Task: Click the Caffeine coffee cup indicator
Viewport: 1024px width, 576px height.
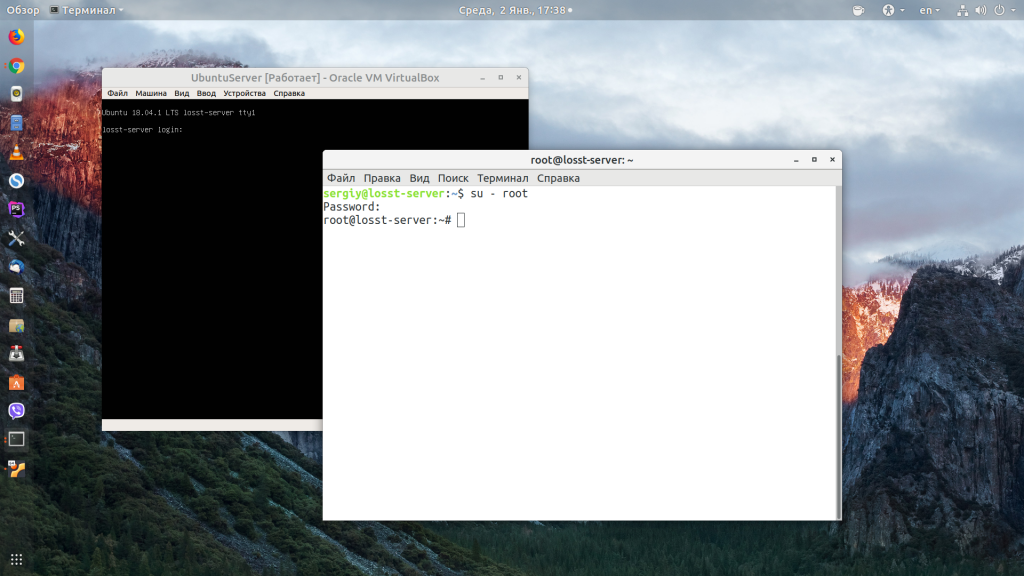Action: point(858,10)
